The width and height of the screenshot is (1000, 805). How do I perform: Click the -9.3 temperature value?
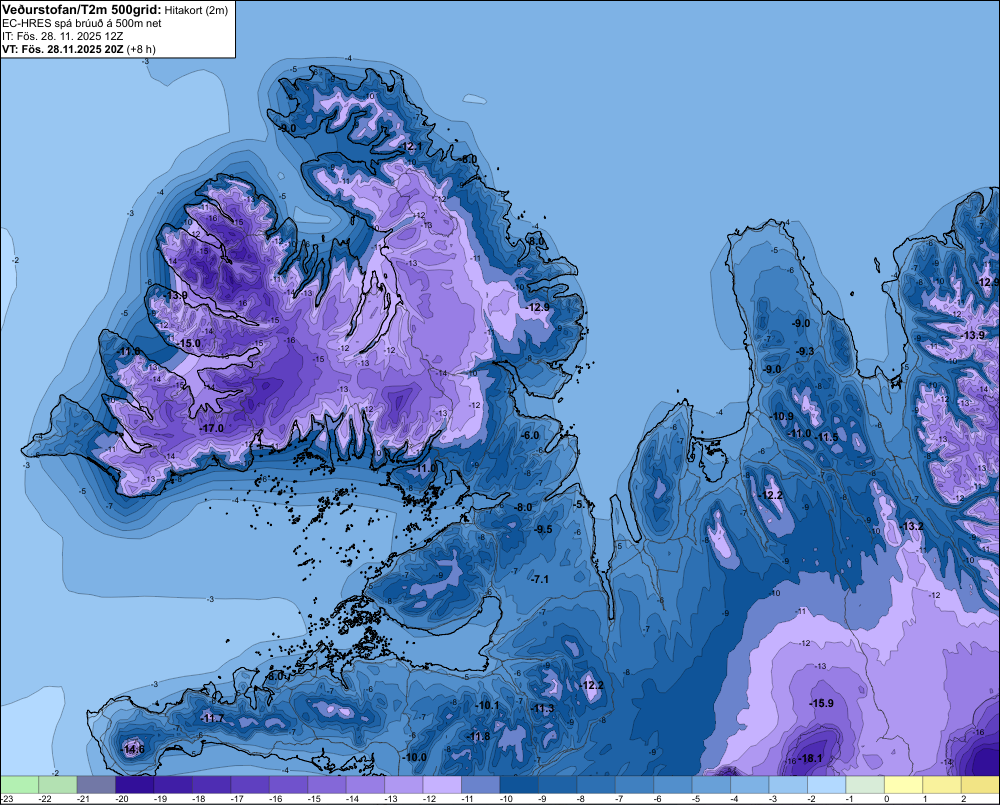(805, 351)
